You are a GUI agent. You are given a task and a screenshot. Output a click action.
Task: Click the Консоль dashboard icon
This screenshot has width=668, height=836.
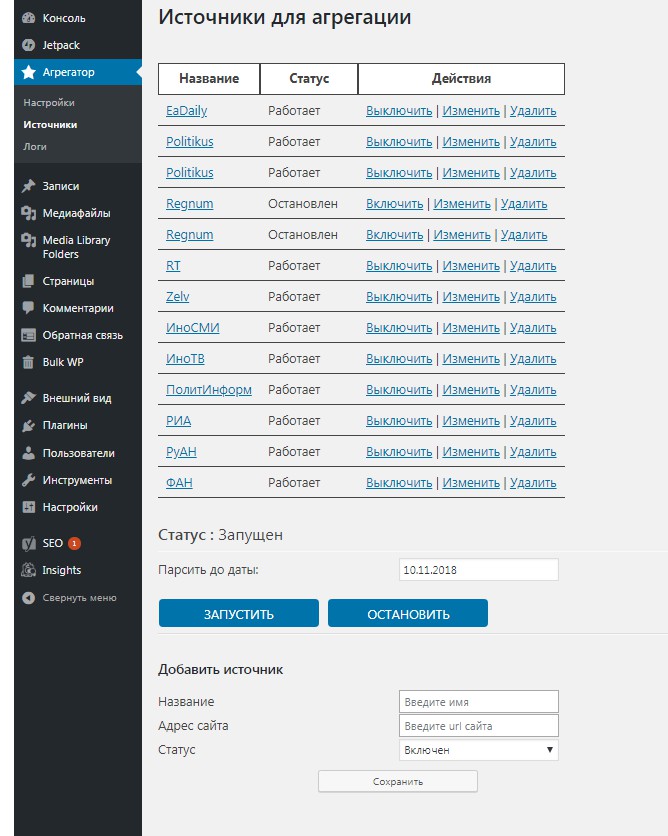[x=28, y=18]
